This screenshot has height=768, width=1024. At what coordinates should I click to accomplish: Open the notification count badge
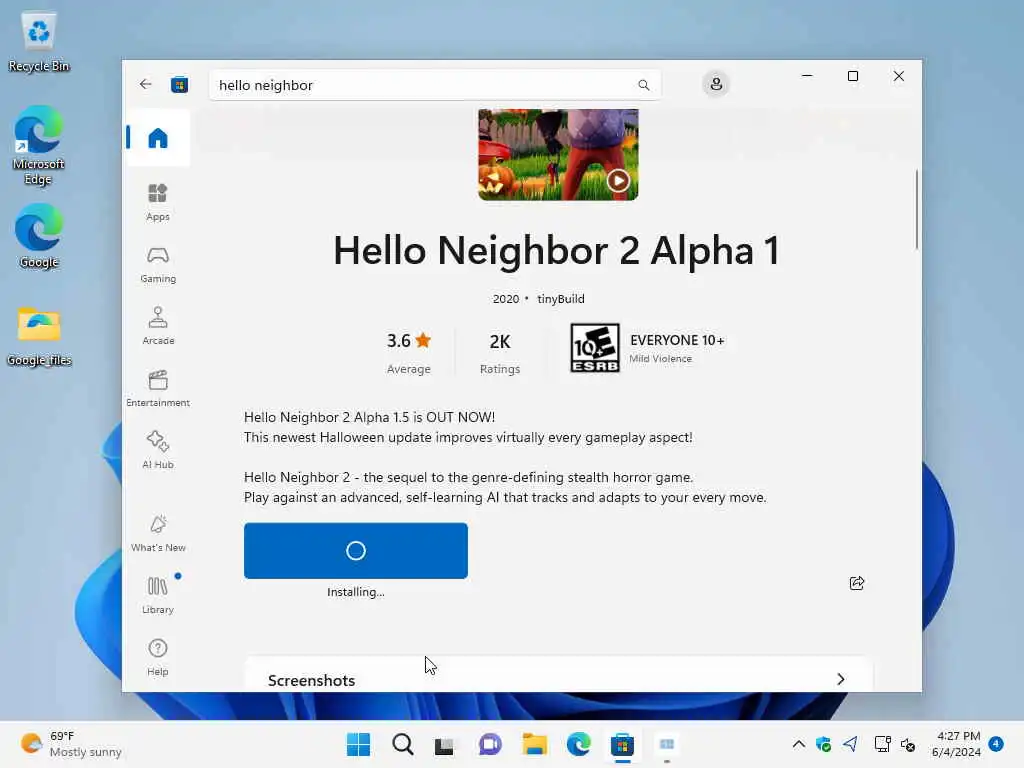point(996,743)
